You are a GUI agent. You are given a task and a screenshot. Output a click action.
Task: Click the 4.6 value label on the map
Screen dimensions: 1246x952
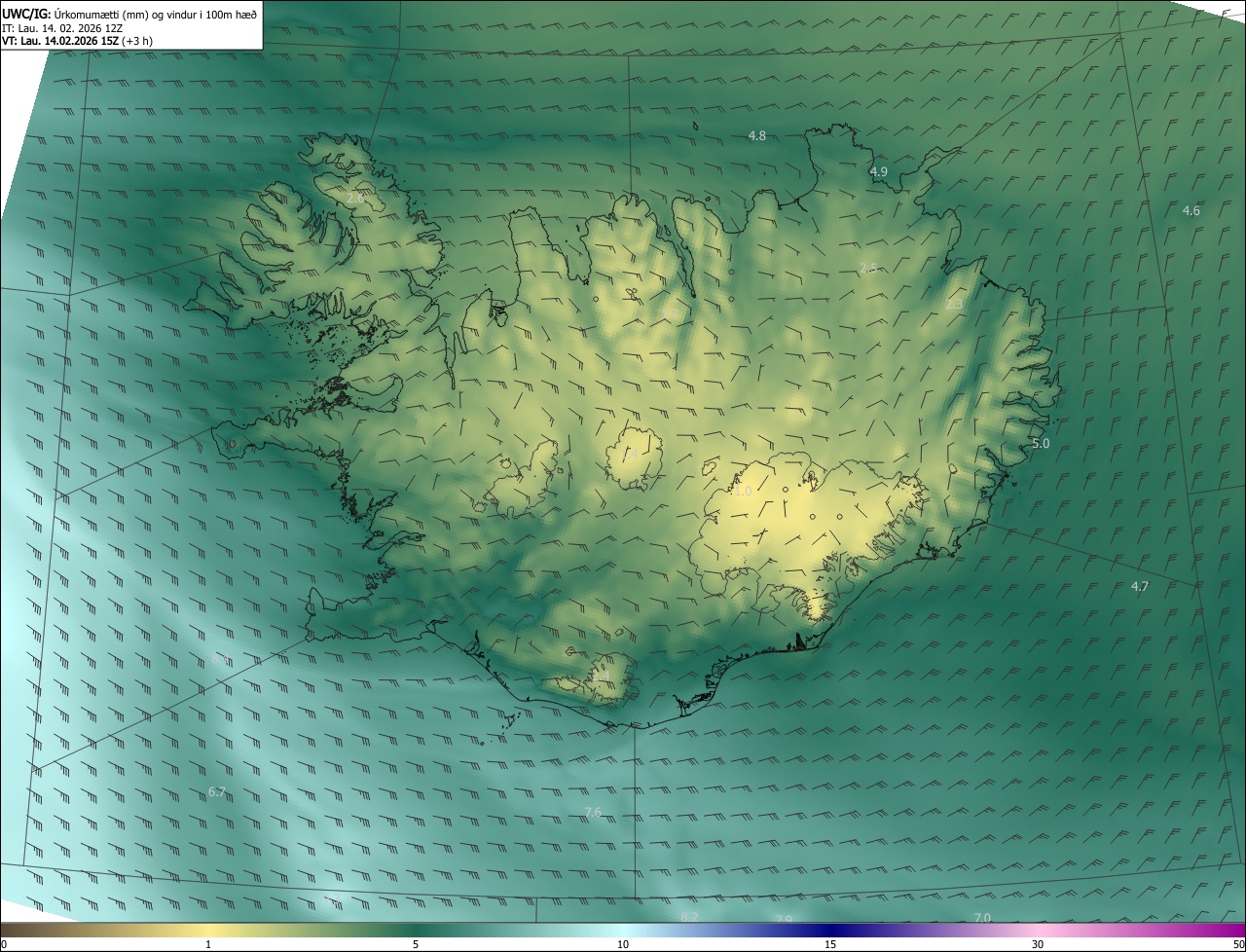[x=1191, y=211]
